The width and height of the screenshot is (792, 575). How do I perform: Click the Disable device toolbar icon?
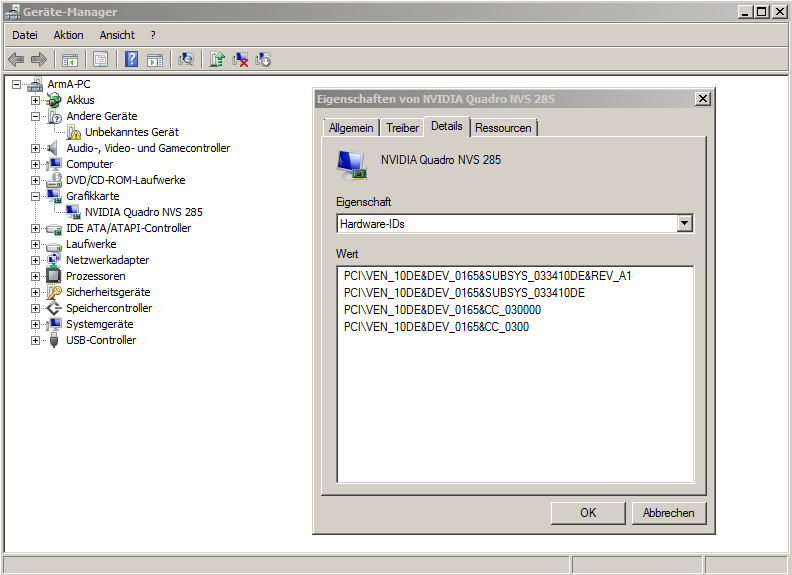pyautogui.click(x=263, y=60)
